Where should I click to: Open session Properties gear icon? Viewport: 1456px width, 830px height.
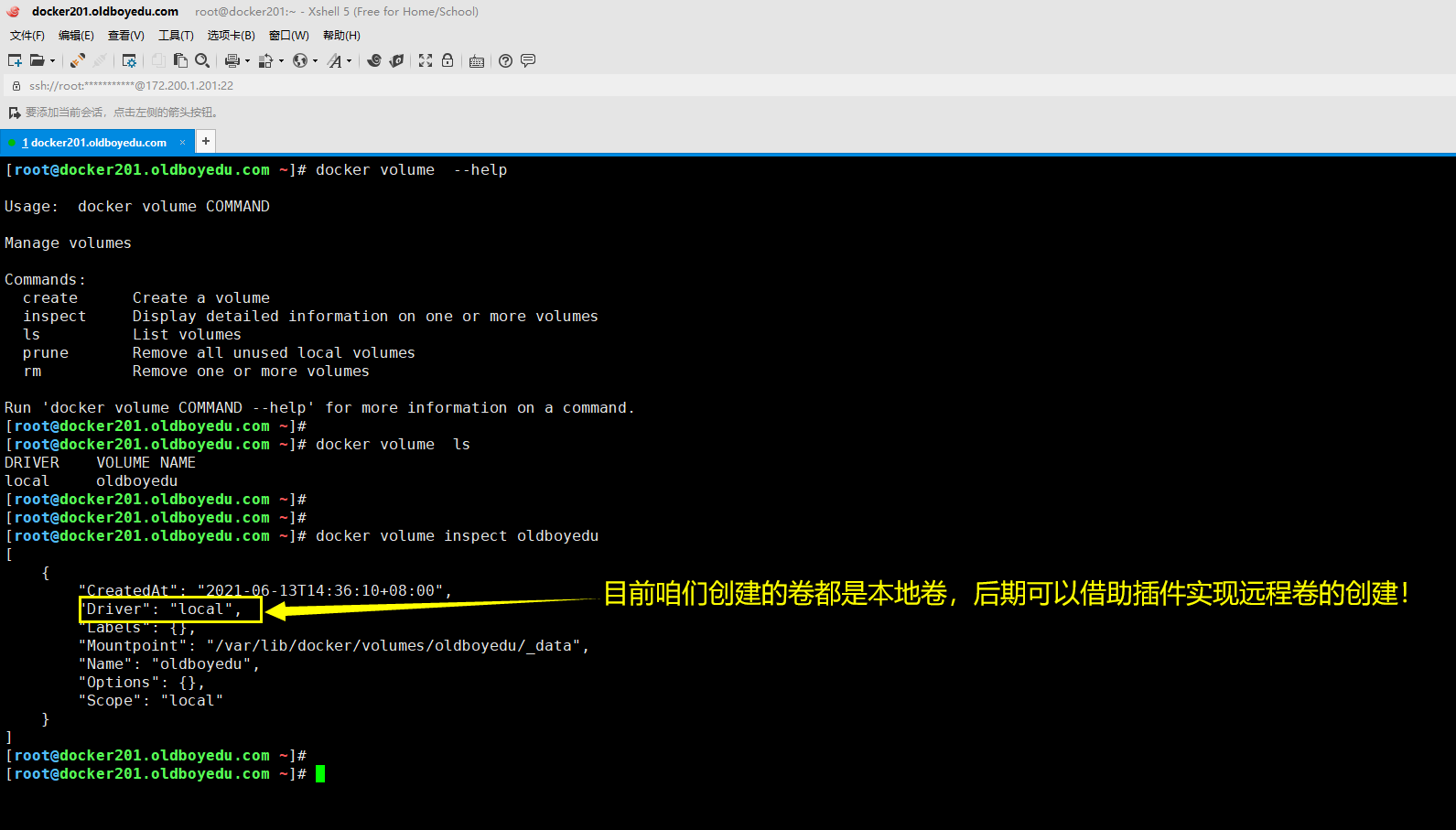coord(129,60)
